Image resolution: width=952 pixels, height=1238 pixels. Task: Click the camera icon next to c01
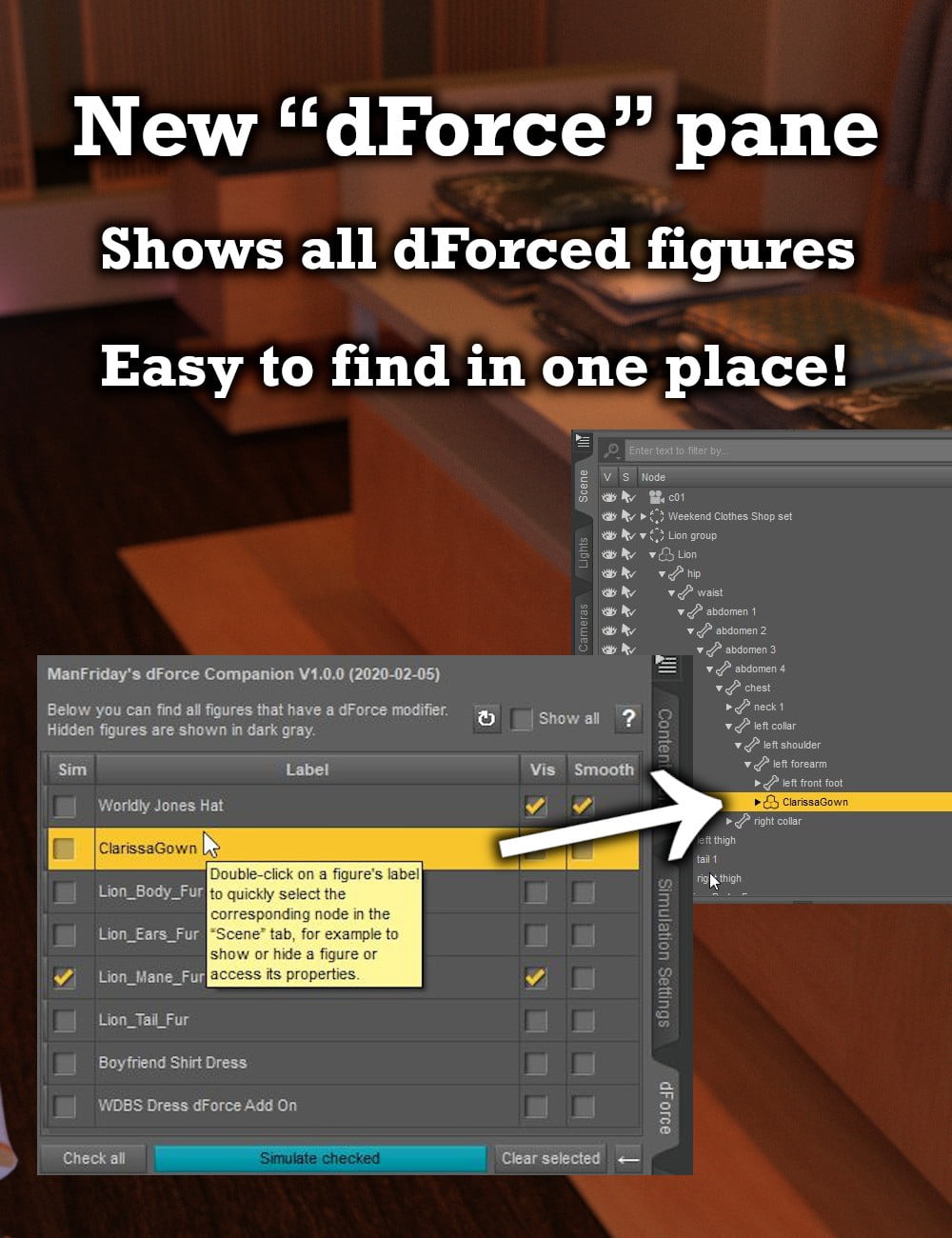[656, 497]
